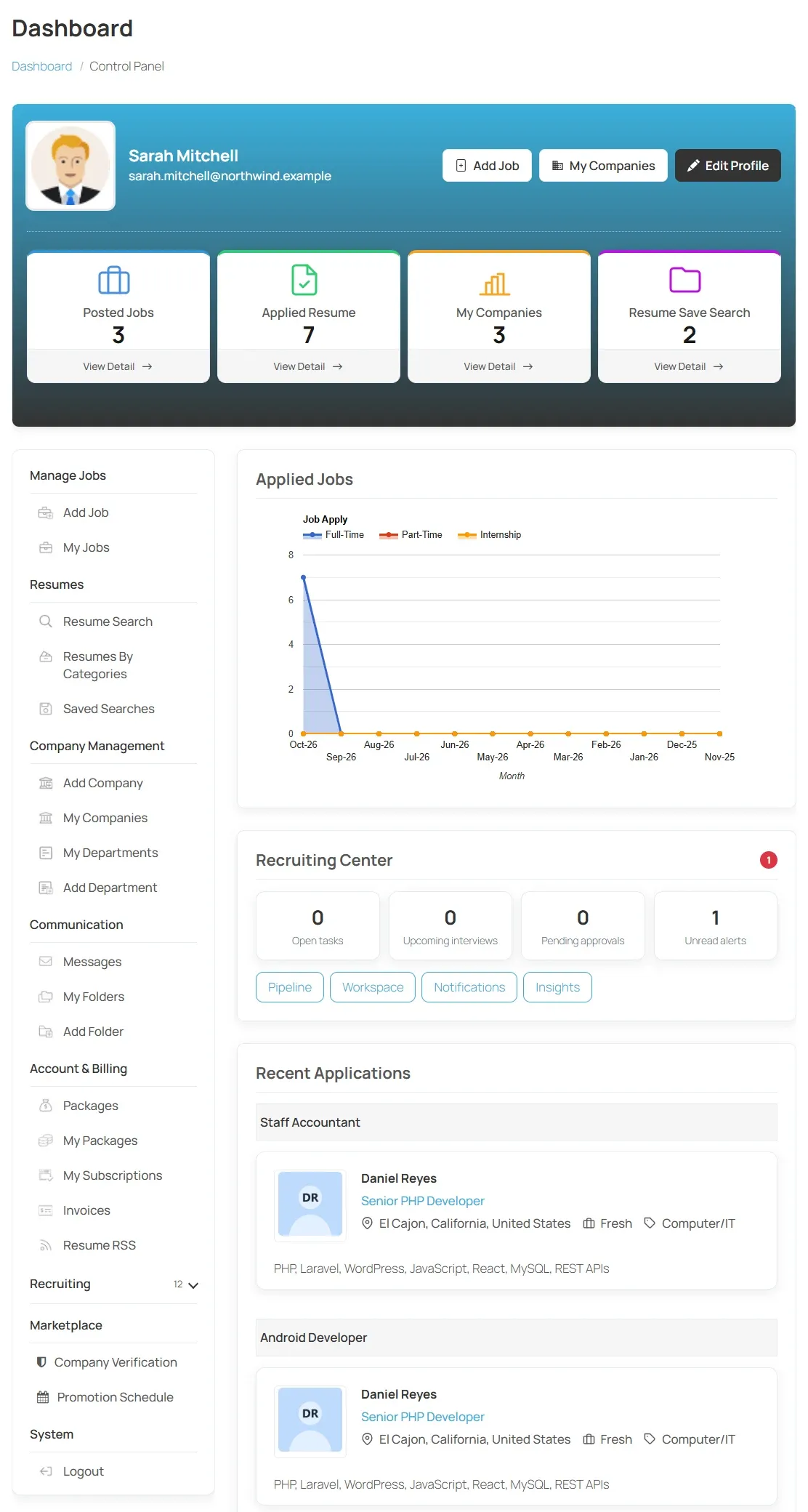Open My Jobs from Manage Jobs menu
The height and width of the screenshot is (1512, 808).
(86, 547)
